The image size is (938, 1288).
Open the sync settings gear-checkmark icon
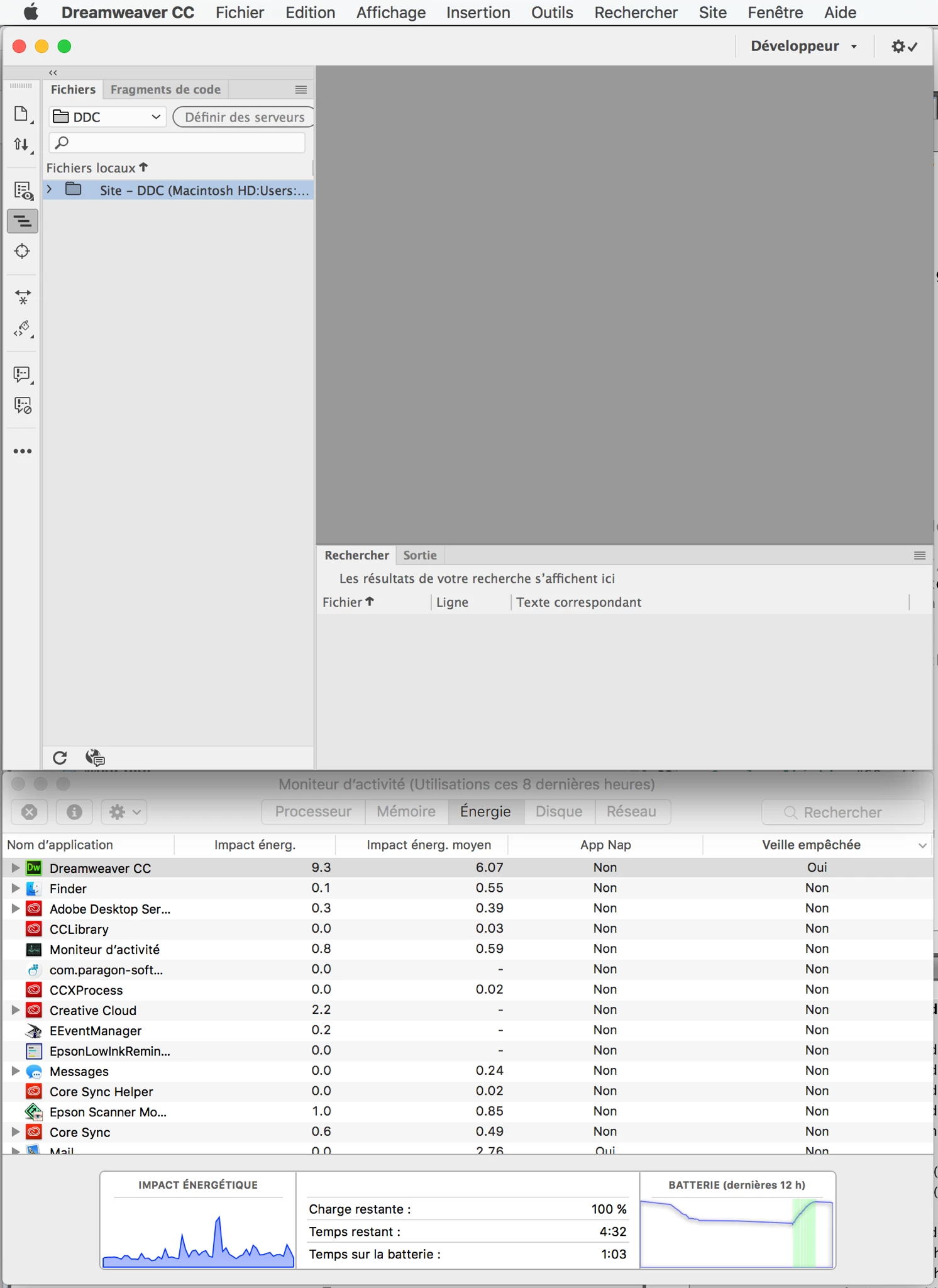(904, 47)
